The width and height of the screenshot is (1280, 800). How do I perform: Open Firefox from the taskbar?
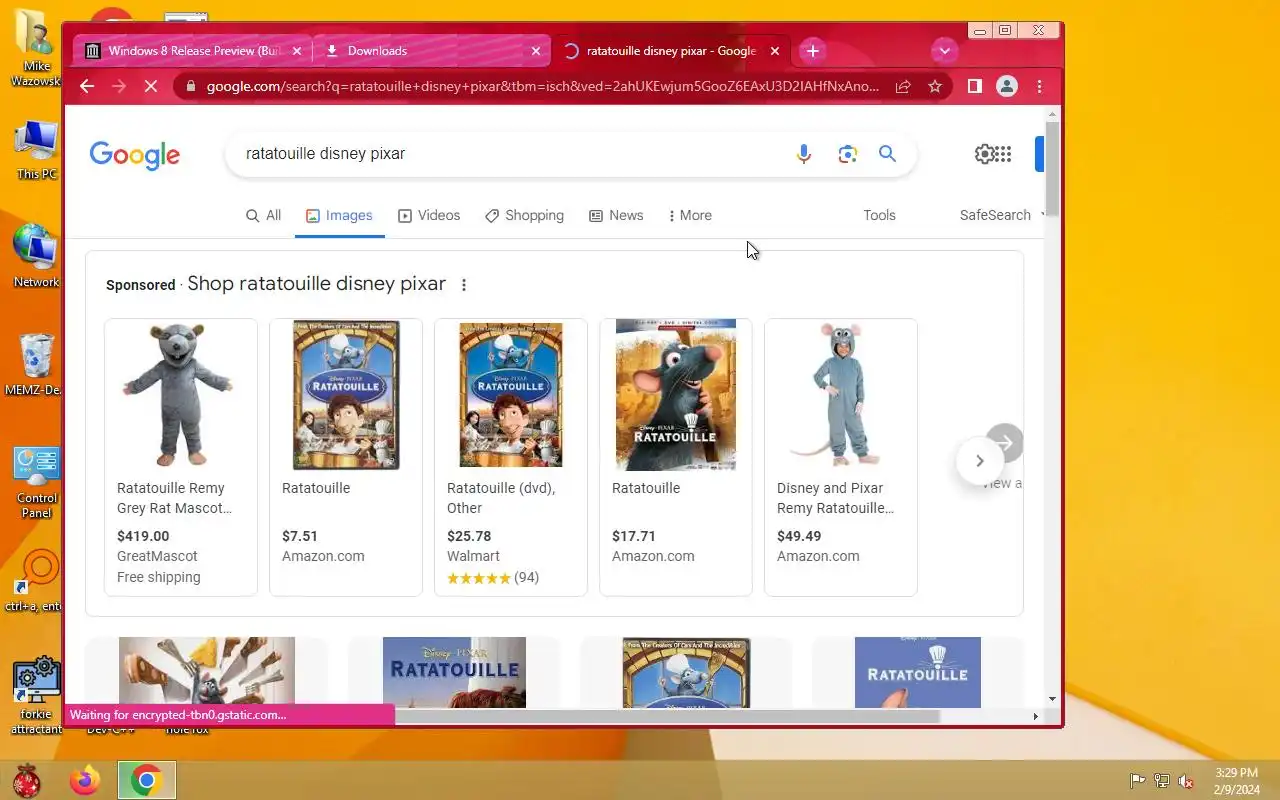85,780
